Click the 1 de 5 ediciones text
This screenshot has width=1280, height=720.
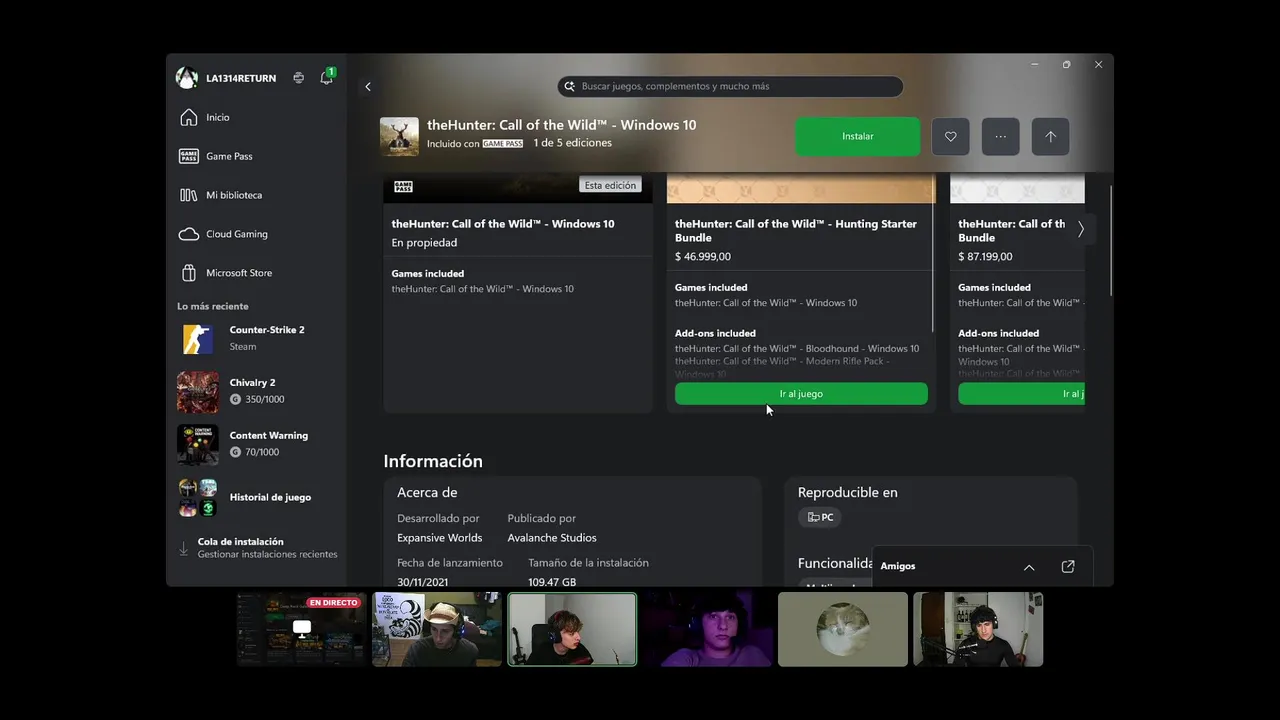572,143
